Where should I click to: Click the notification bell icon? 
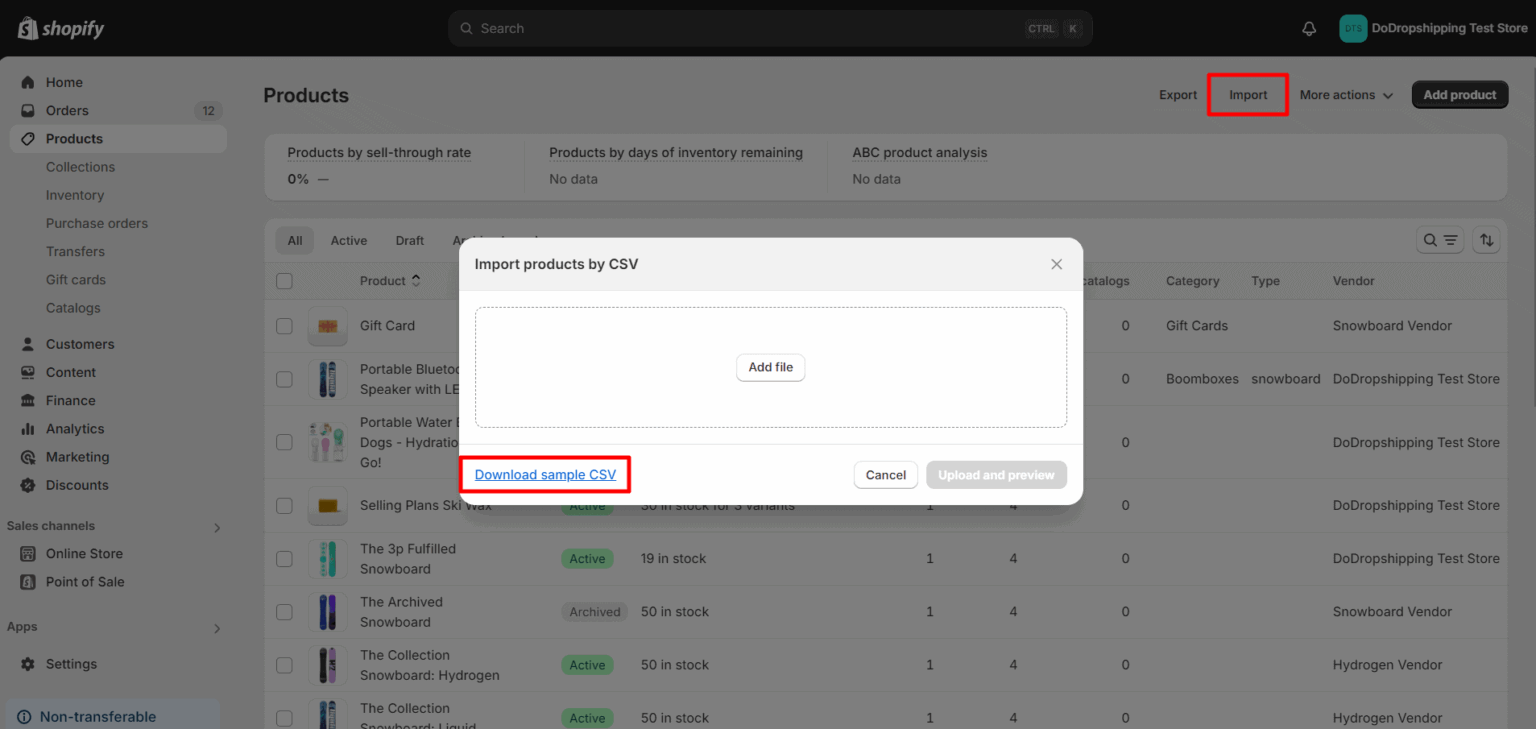pyautogui.click(x=1308, y=28)
